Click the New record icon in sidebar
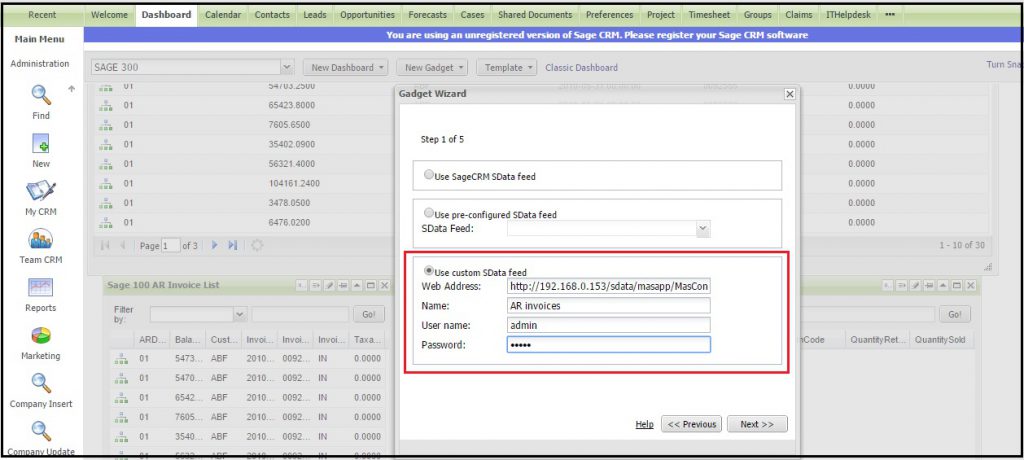Screen dimensions: 1024x460 tap(40, 144)
